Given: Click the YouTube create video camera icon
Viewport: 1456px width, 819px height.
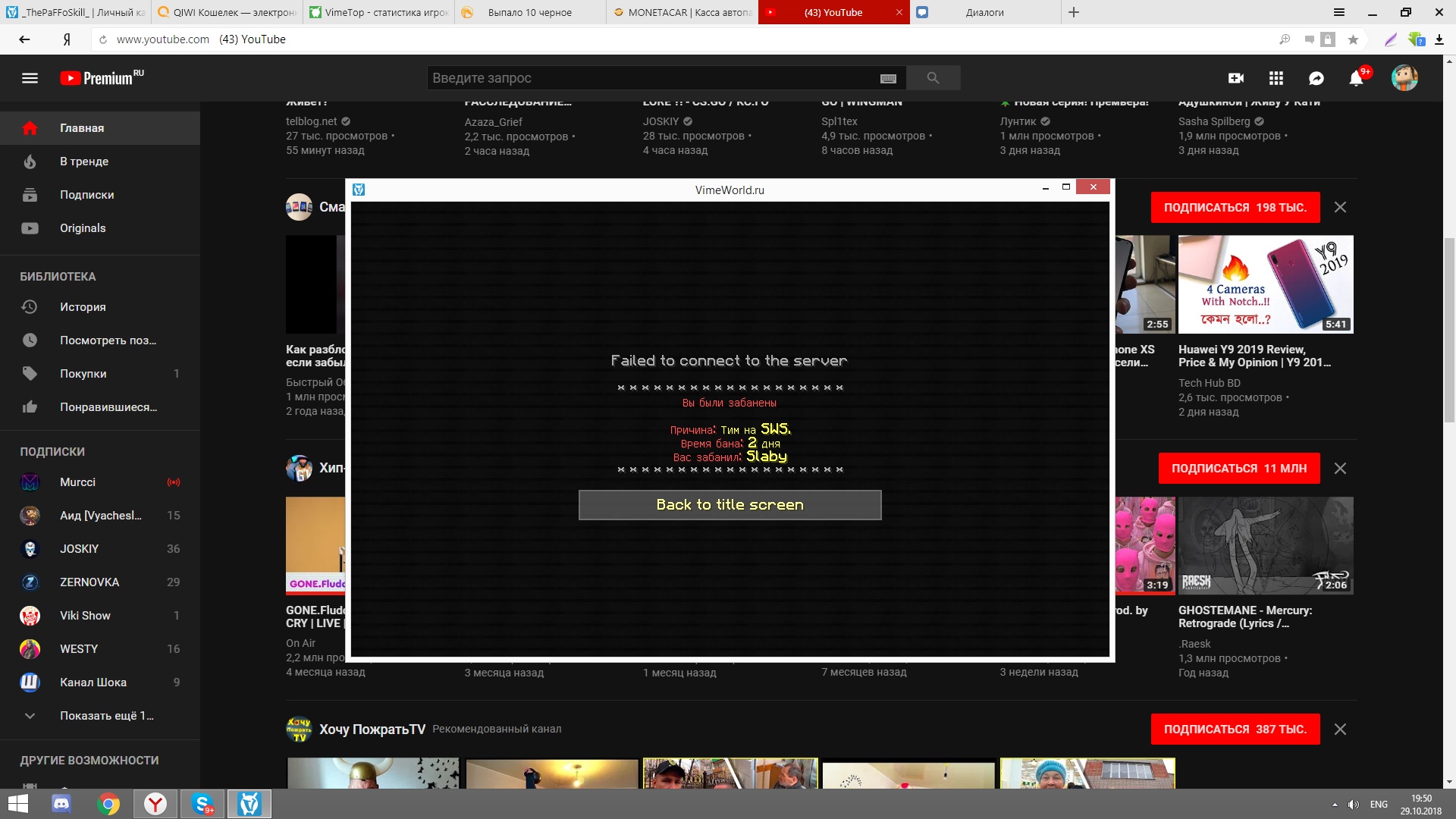Looking at the screenshot, I should [x=1236, y=77].
